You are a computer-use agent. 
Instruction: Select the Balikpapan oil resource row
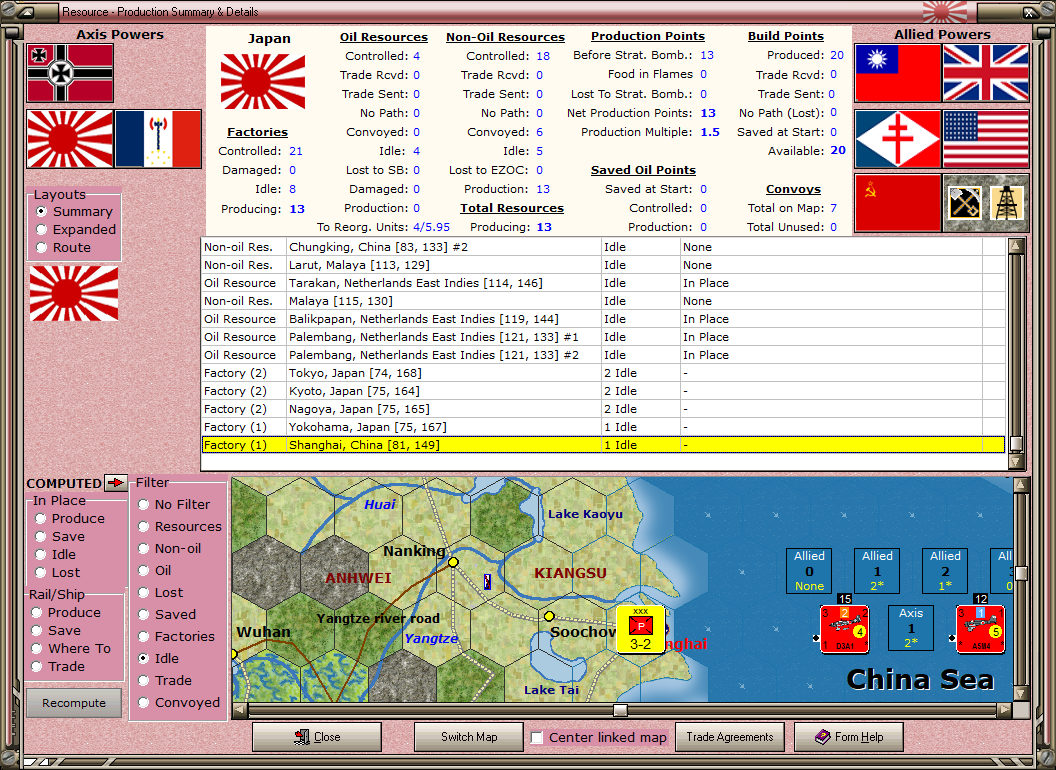coord(603,319)
